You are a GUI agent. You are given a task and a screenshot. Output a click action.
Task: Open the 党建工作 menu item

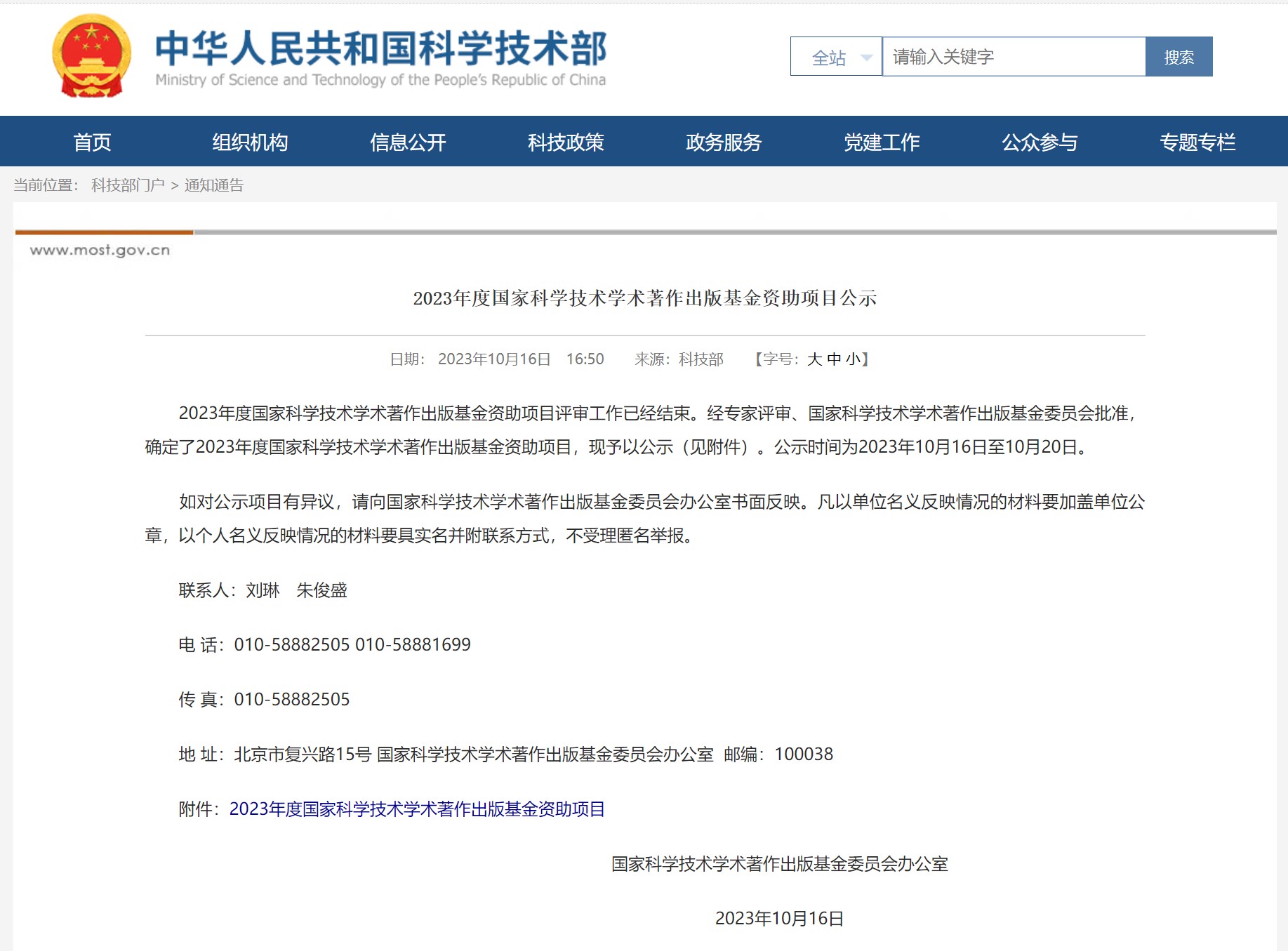[882, 142]
